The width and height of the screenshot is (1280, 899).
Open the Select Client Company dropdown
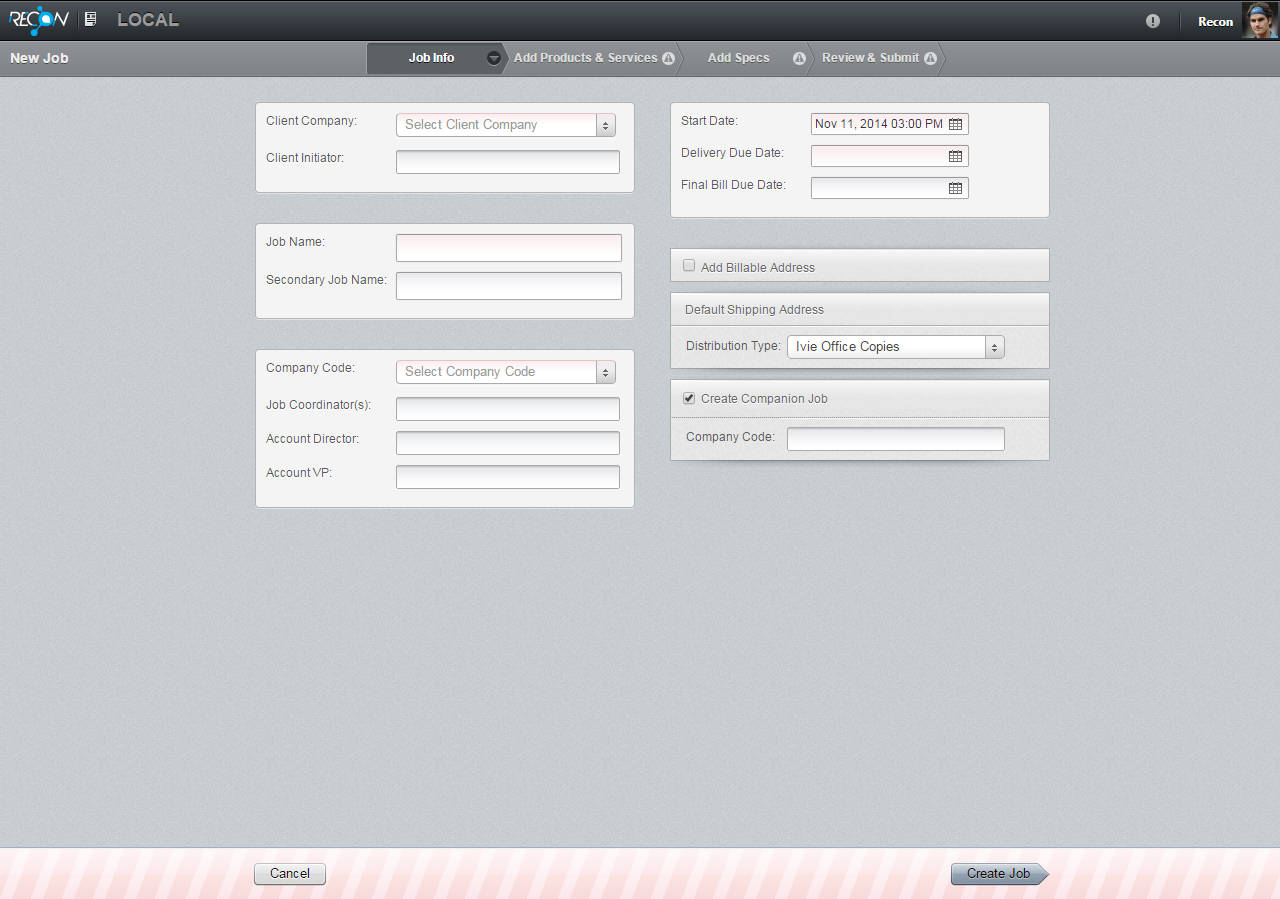[506, 125]
